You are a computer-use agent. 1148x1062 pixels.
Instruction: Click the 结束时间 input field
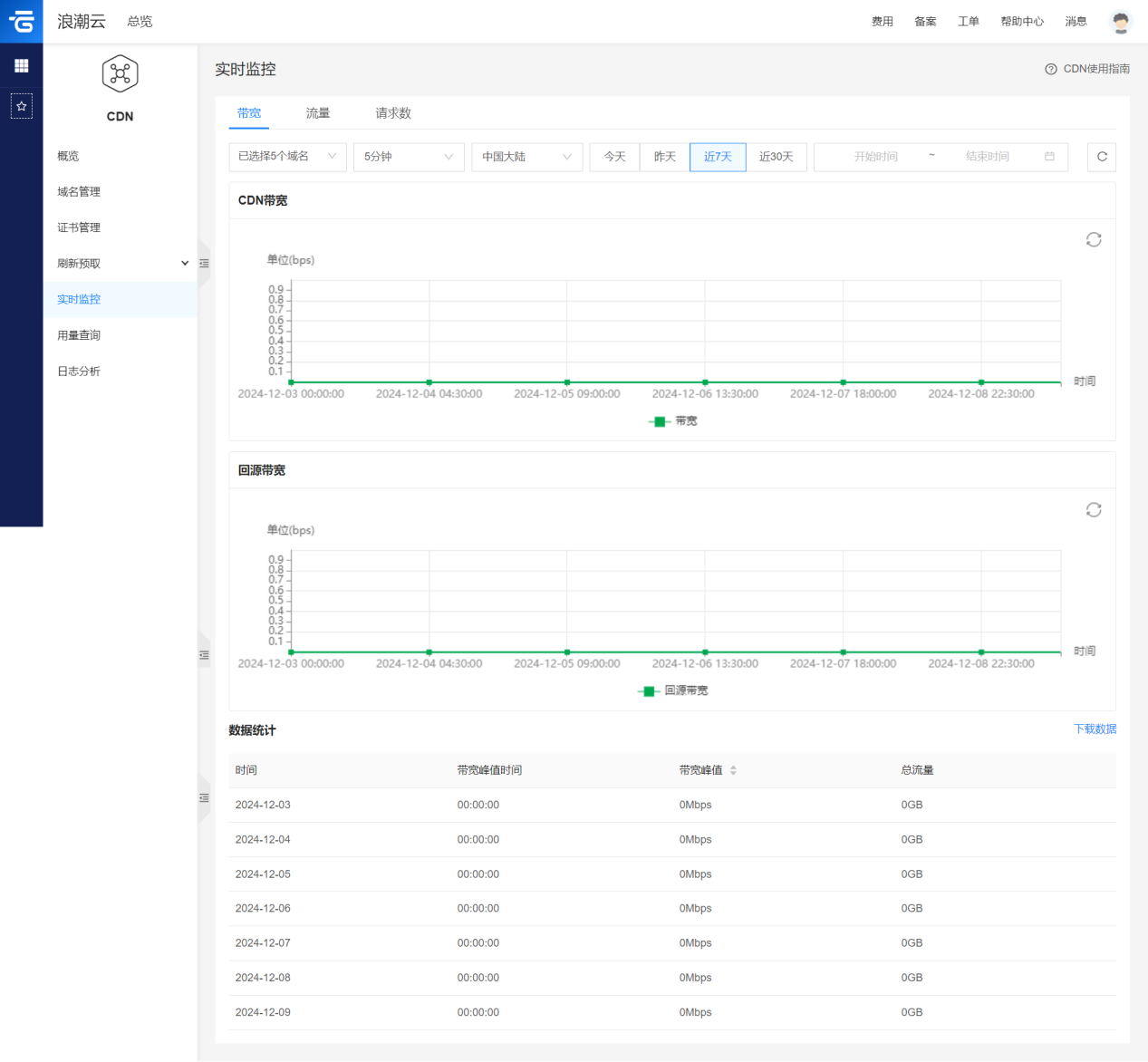[x=987, y=157]
